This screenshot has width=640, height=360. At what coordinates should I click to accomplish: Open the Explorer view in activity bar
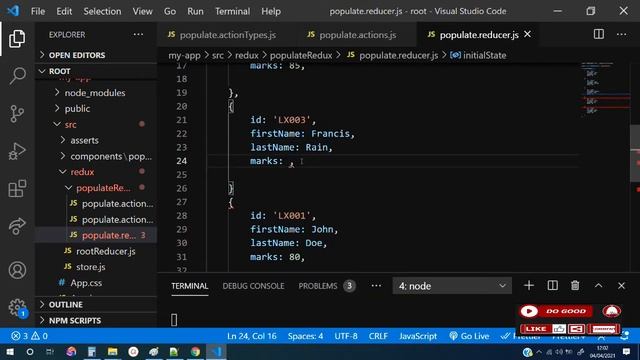17,39
